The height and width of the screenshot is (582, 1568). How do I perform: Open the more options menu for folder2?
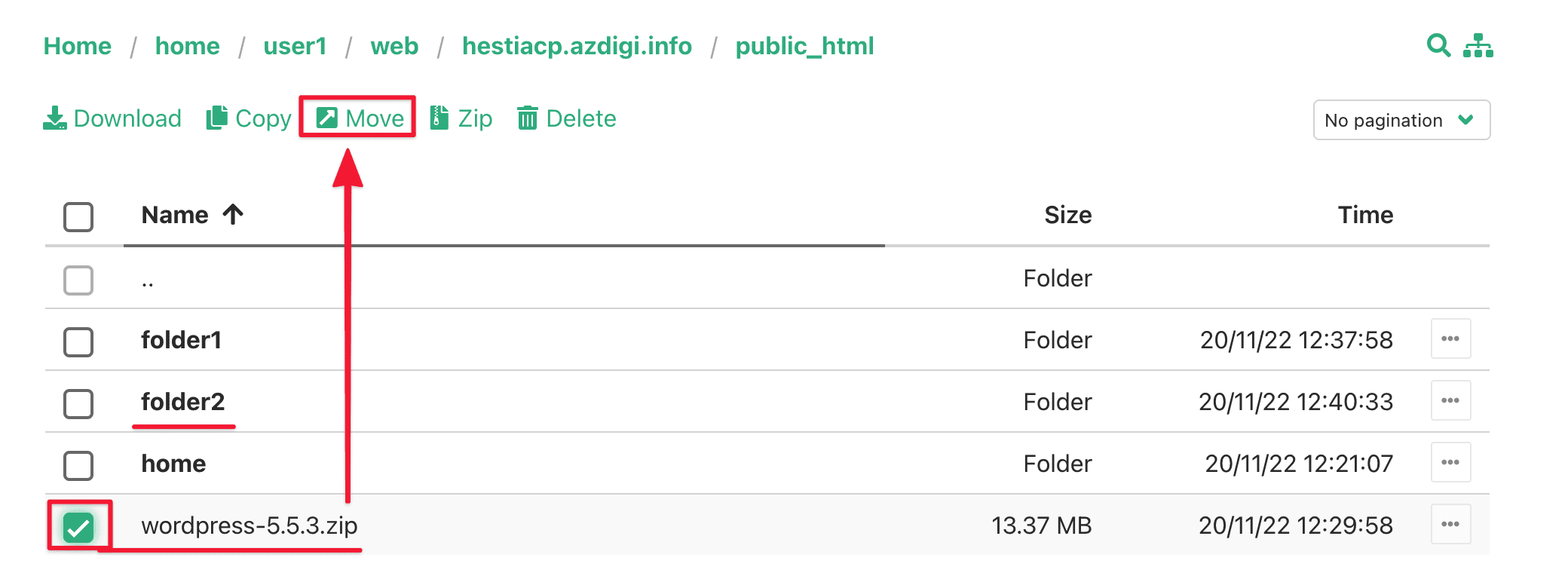tap(1450, 400)
